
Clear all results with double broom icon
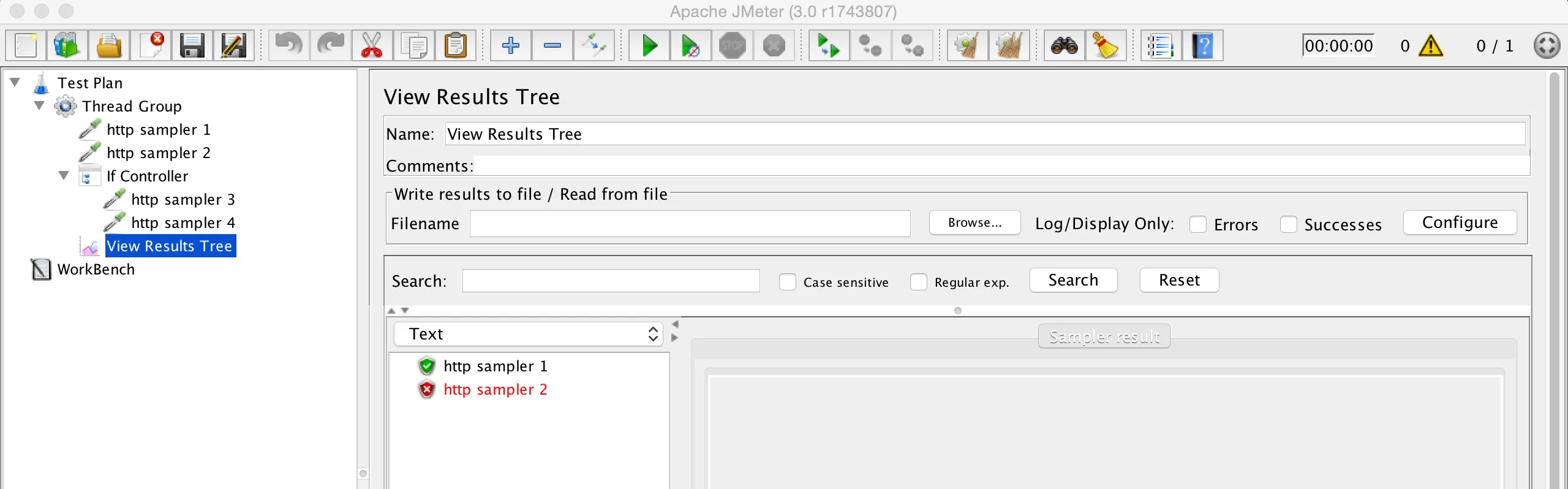tap(1009, 45)
